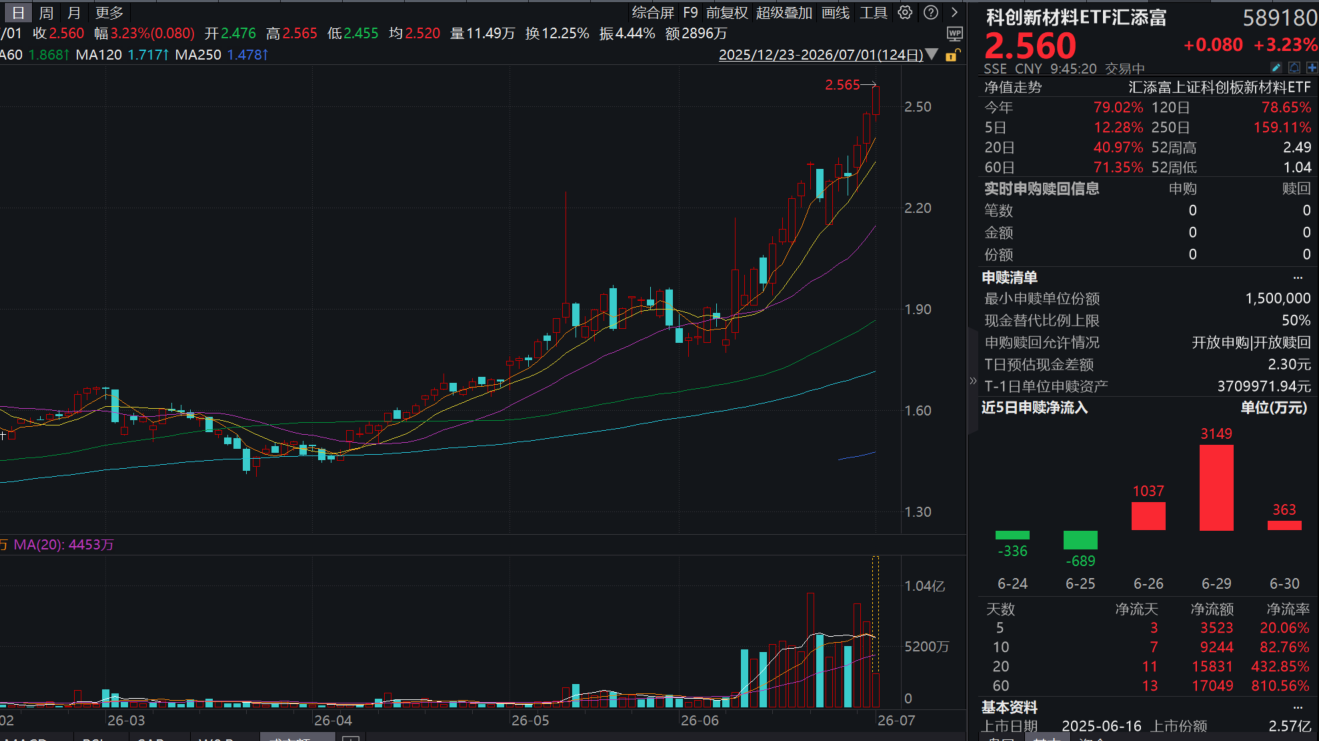Click the pencil note icon

point(1277,68)
